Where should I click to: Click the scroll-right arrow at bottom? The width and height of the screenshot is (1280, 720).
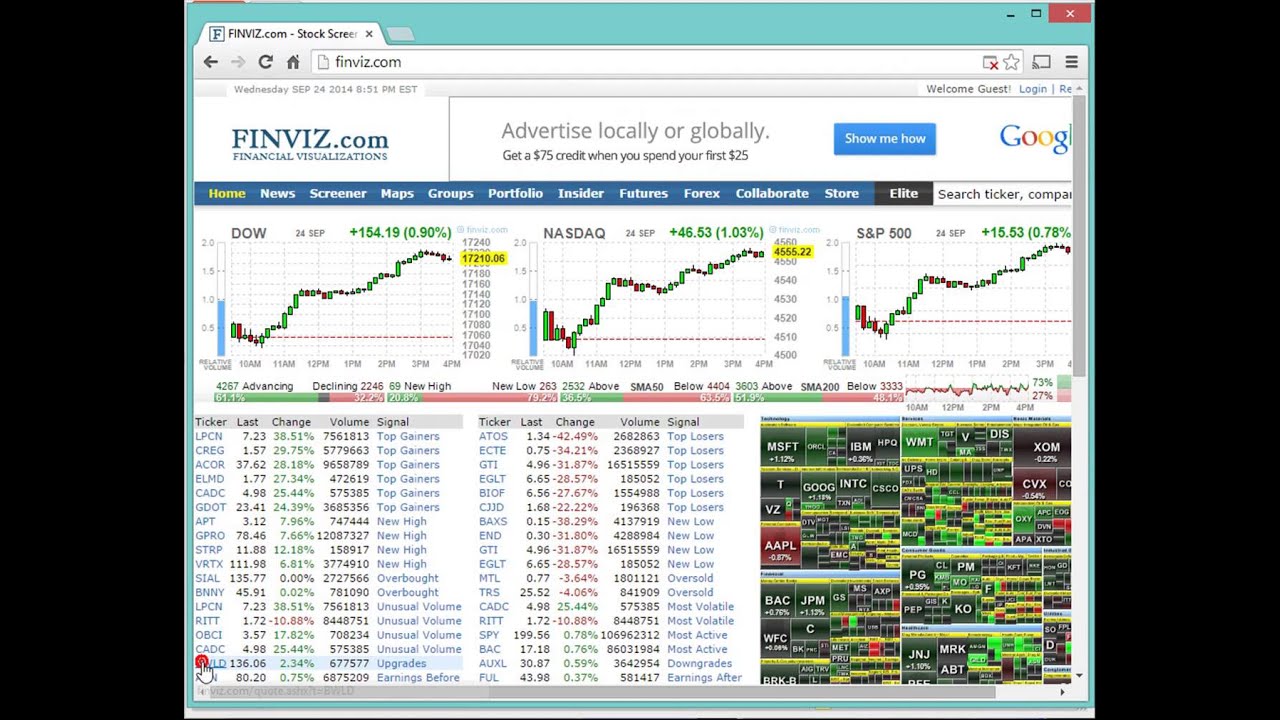coord(1062,691)
